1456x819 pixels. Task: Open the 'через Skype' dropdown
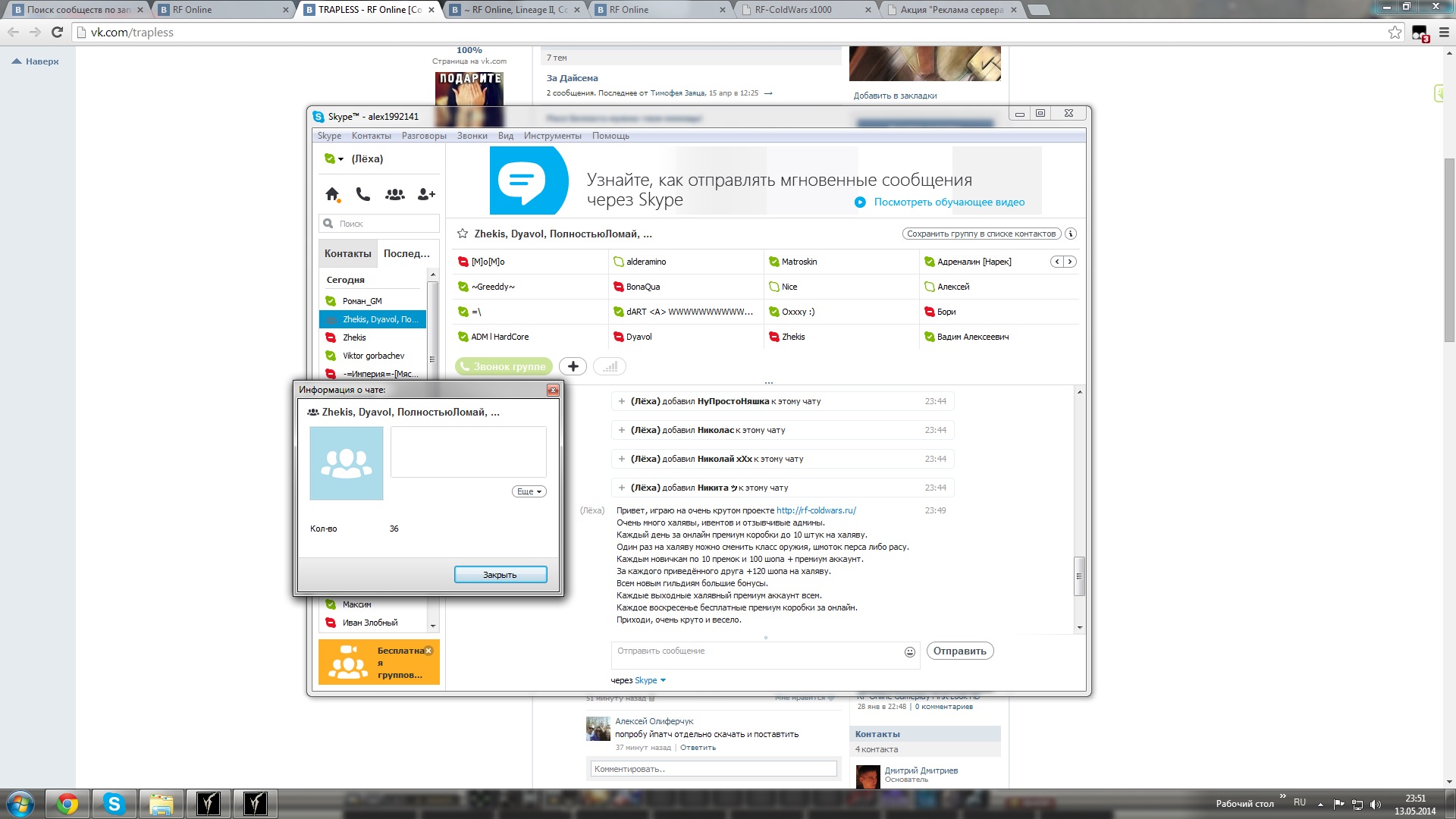pos(650,680)
